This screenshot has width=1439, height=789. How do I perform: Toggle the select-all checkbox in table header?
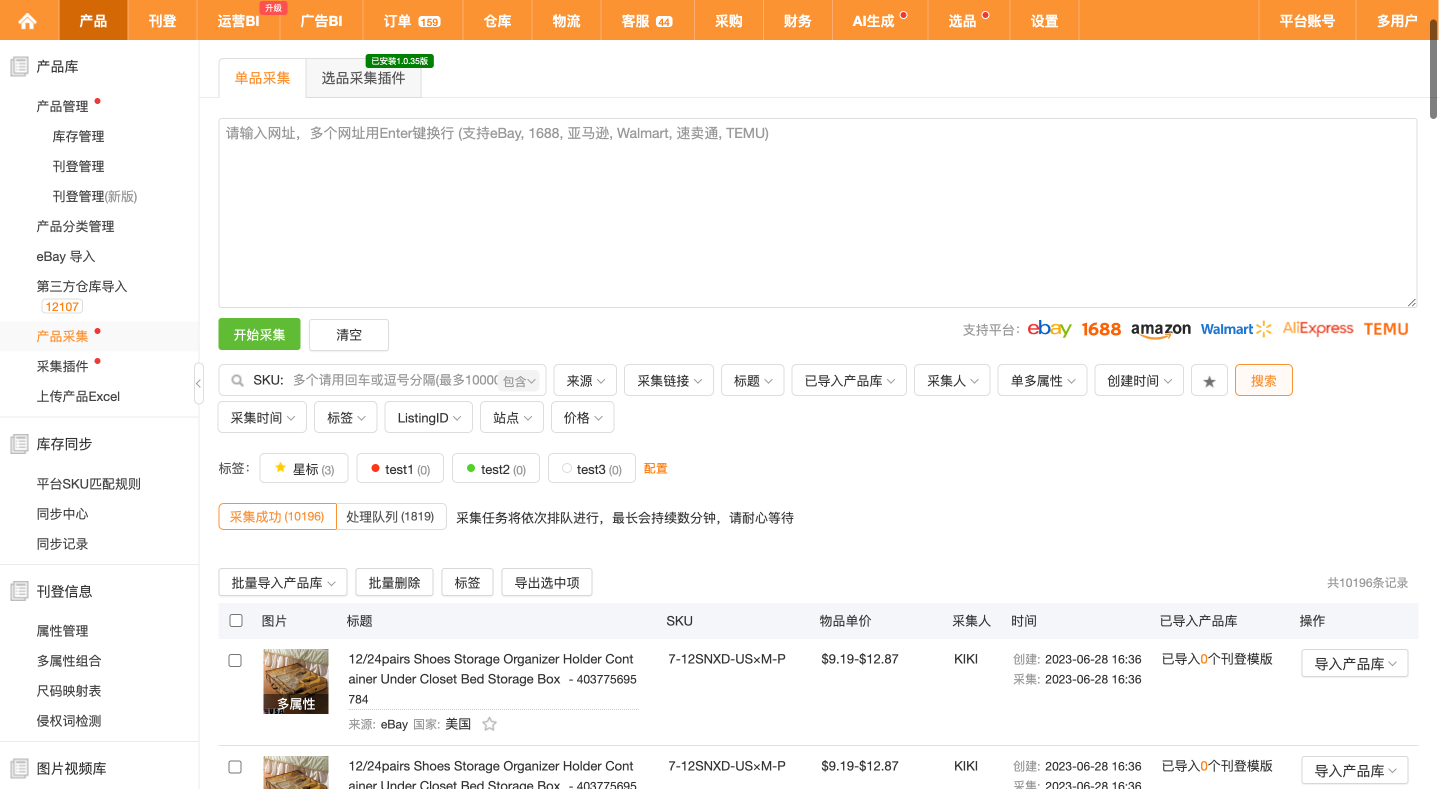[x=236, y=621]
